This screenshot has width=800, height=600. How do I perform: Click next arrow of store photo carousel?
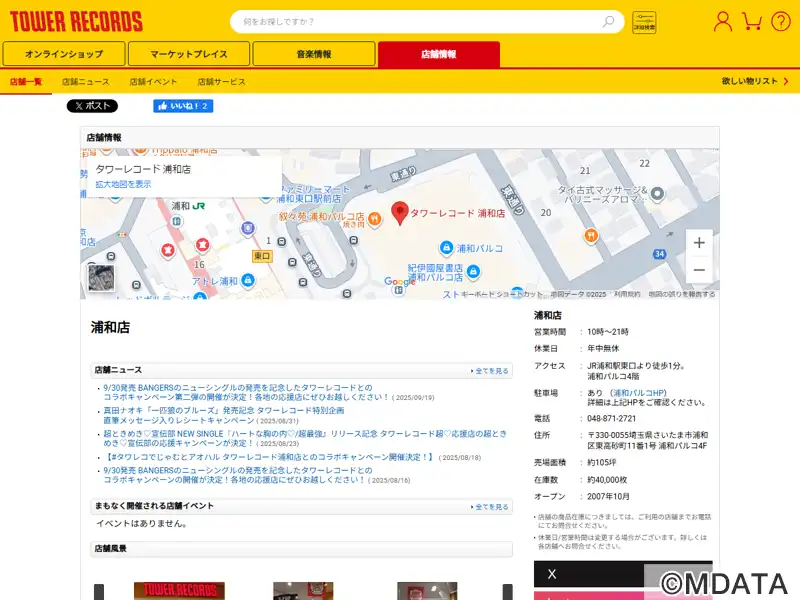(508, 592)
